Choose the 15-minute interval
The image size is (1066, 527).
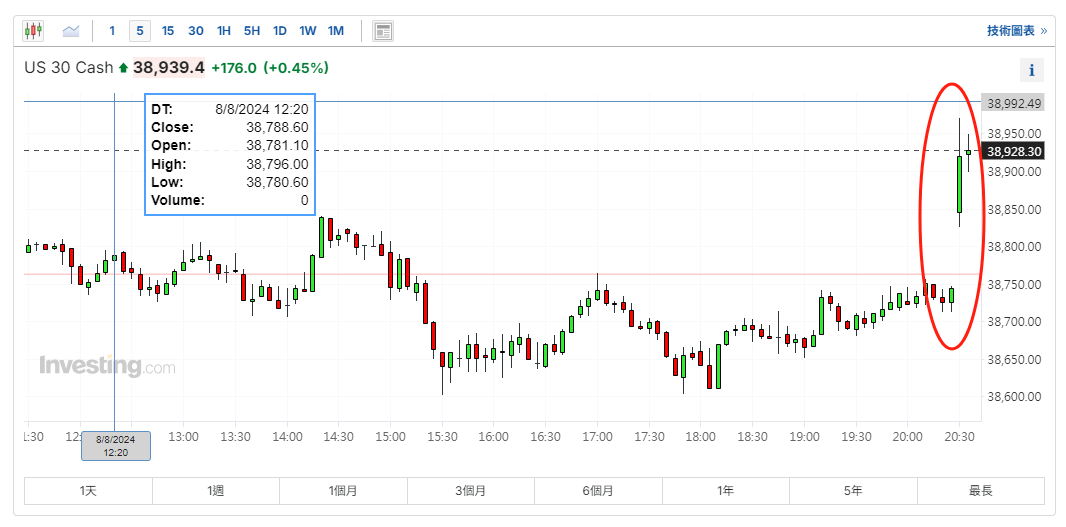coord(168,31)
